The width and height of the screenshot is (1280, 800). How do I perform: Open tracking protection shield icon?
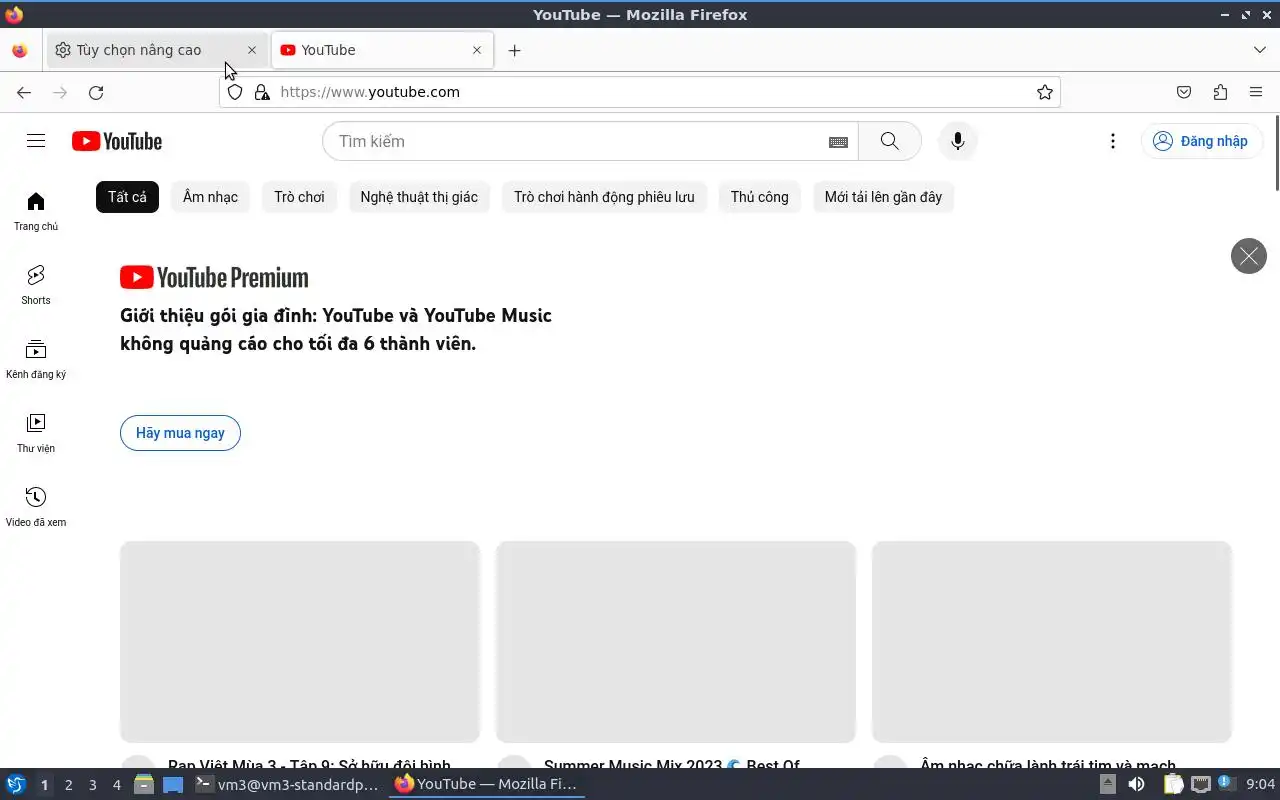pyautogui.click(x=235, y=92)
